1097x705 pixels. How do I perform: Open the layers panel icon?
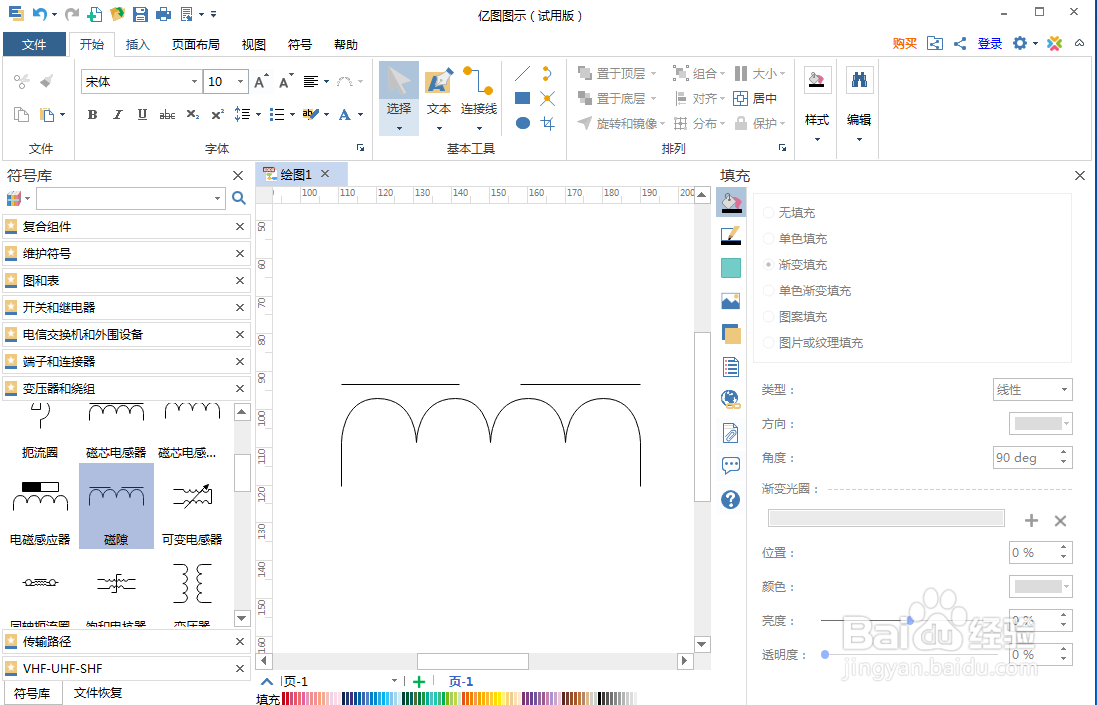(730, 334)
